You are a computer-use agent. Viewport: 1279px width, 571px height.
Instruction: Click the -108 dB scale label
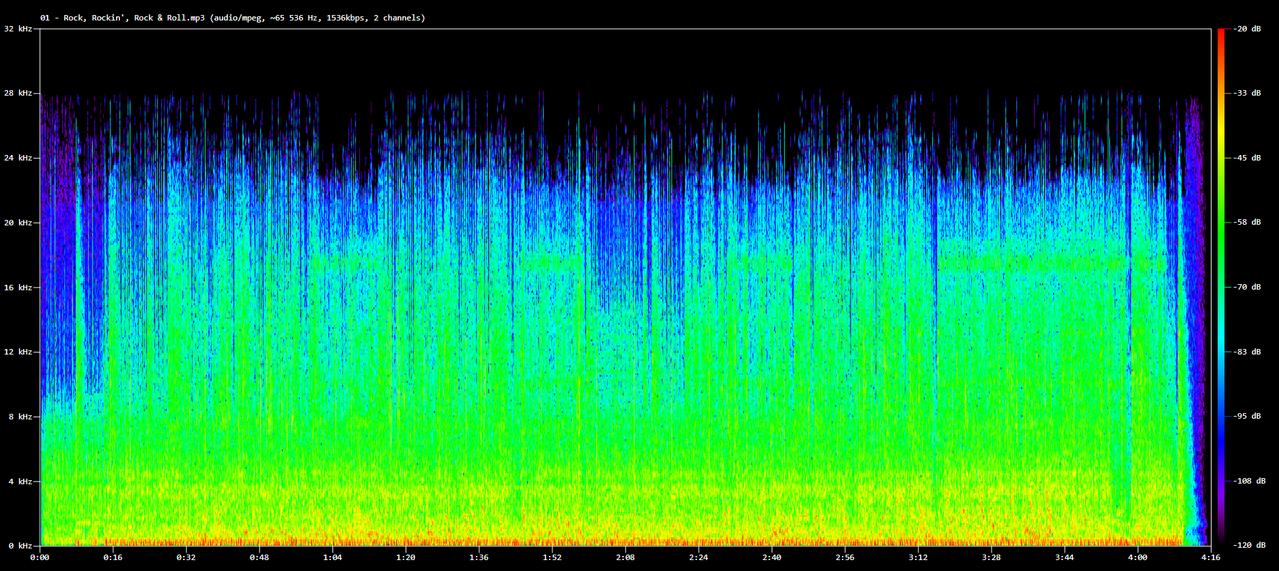point(1251,481)
